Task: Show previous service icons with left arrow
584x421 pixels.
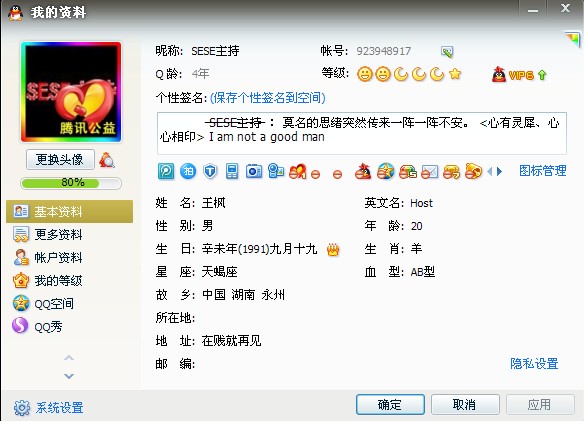Action: [490, 171]
